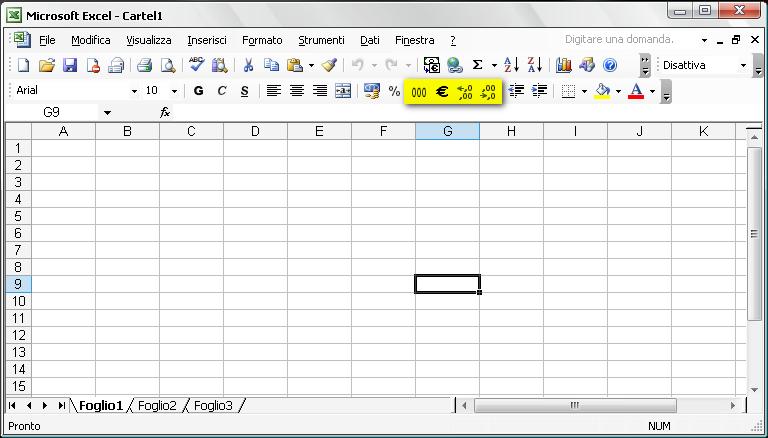Click the column G header

pos(447,131)
